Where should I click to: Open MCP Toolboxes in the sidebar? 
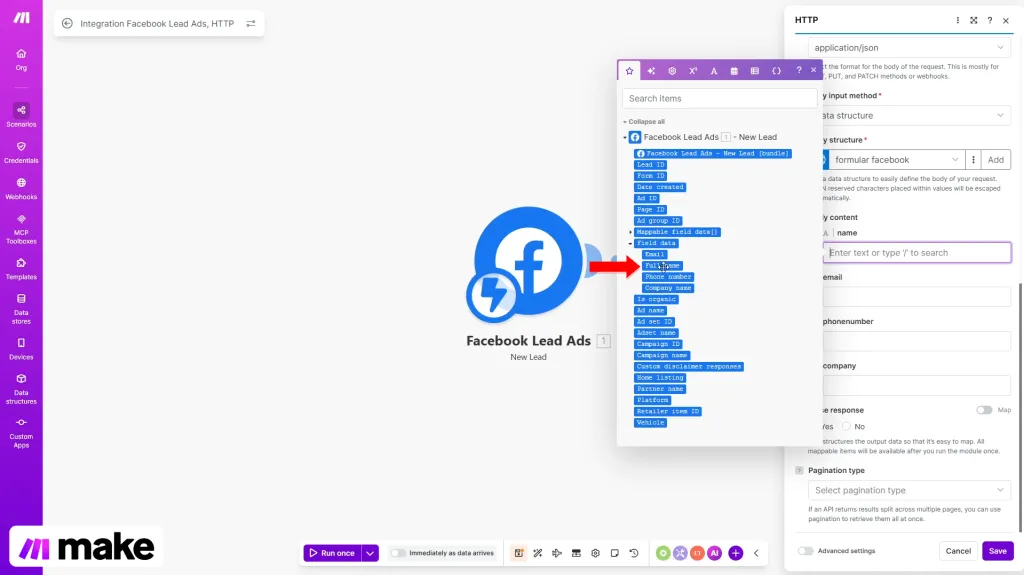point(21,229)
